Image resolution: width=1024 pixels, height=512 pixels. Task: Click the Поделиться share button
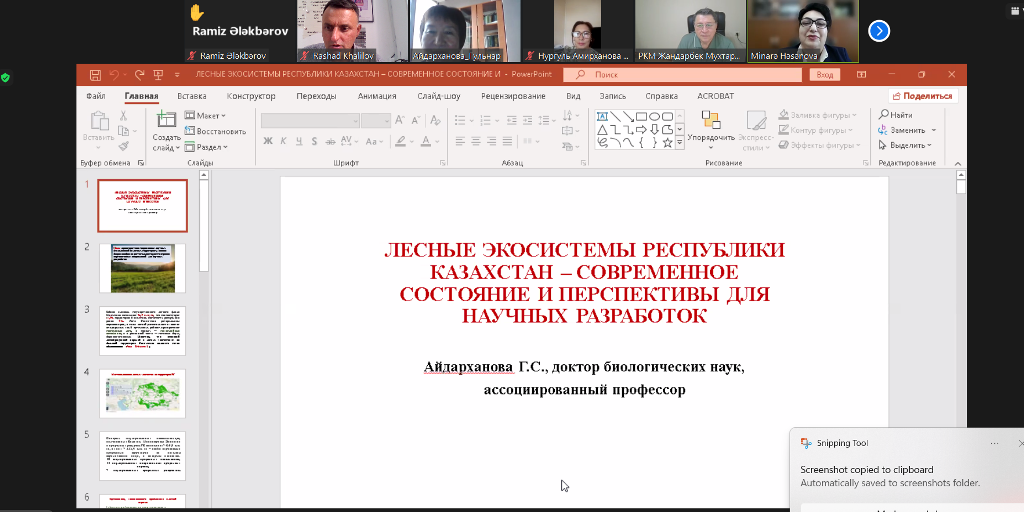coord(923,96)
